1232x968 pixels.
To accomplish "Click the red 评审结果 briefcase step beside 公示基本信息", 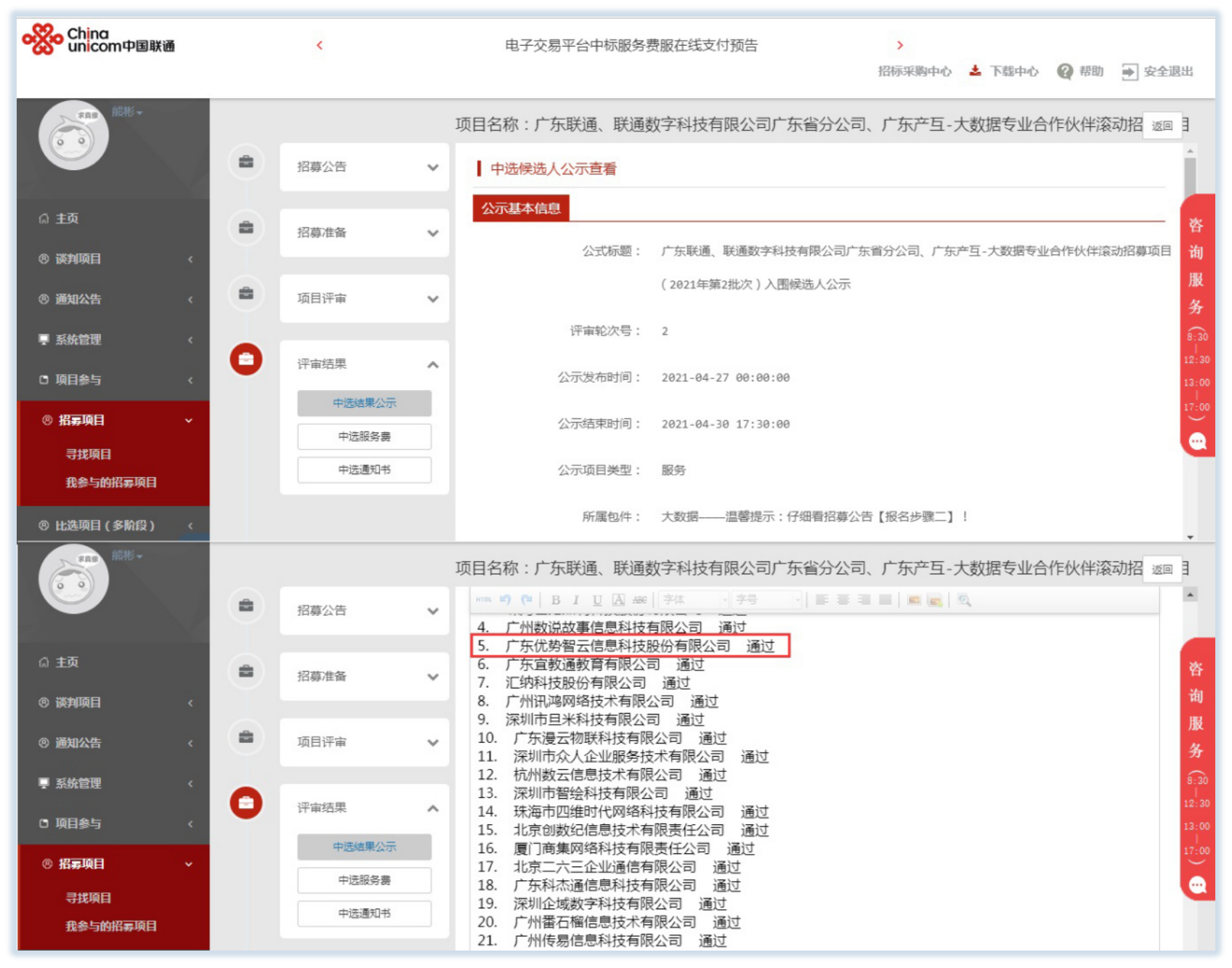I will 246,359.
